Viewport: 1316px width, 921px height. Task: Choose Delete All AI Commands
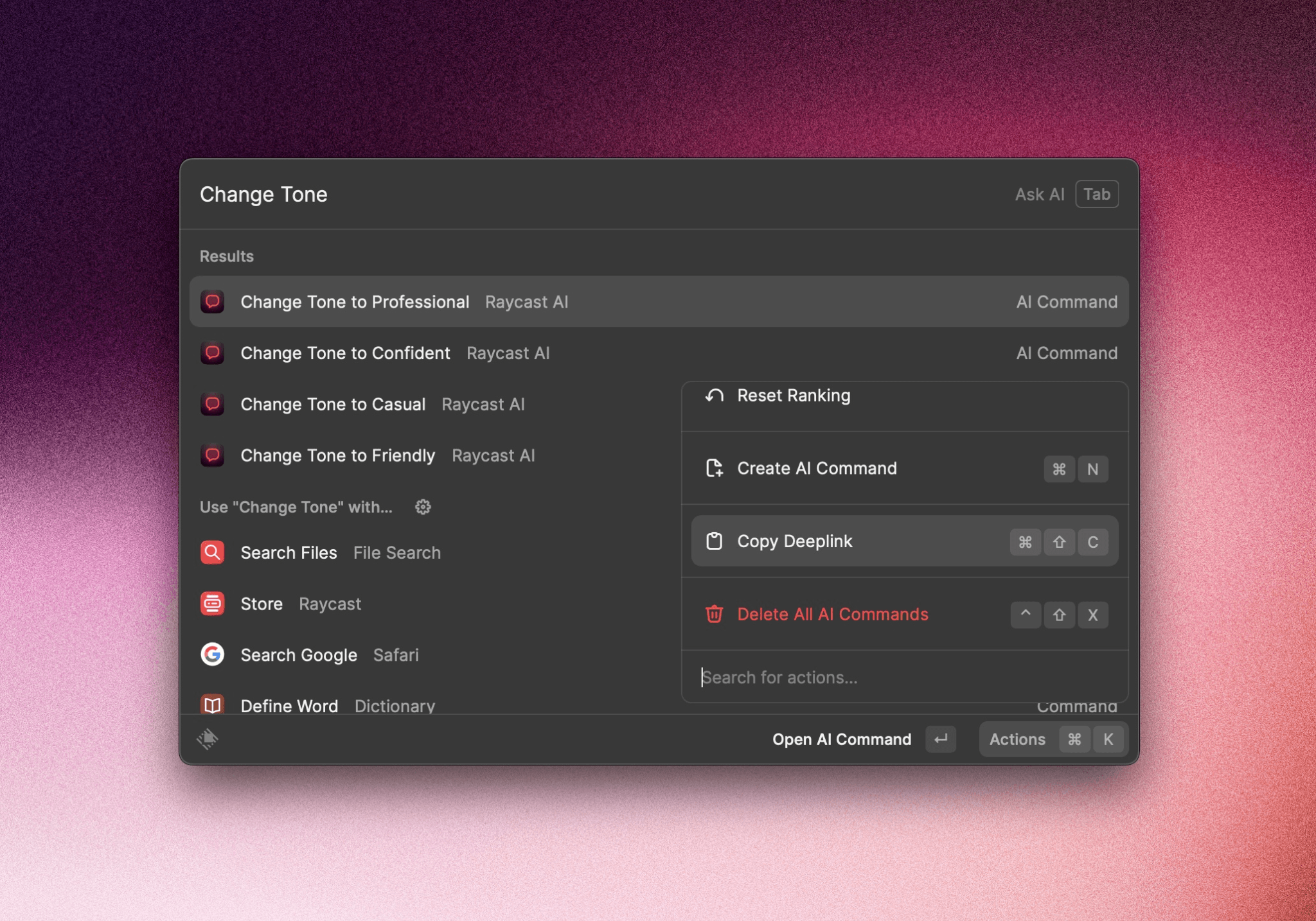pyautogui.click(x=832, y=614)
